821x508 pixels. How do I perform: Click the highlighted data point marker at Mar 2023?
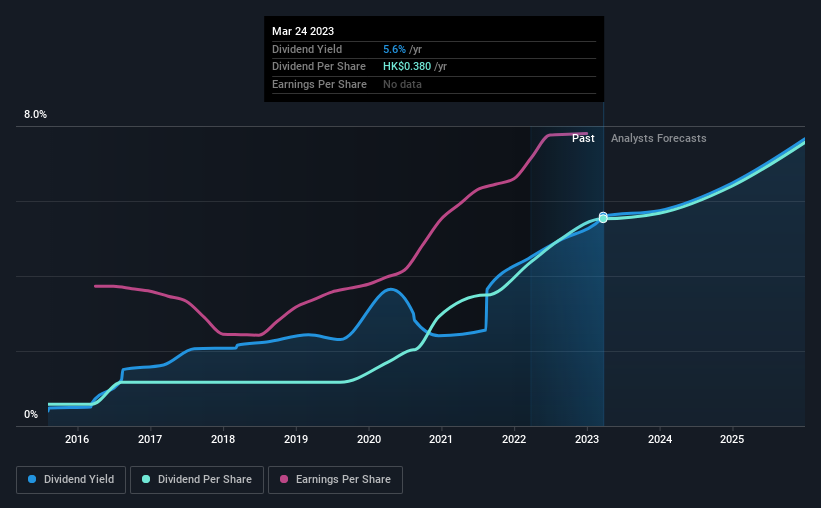[603, 217]
